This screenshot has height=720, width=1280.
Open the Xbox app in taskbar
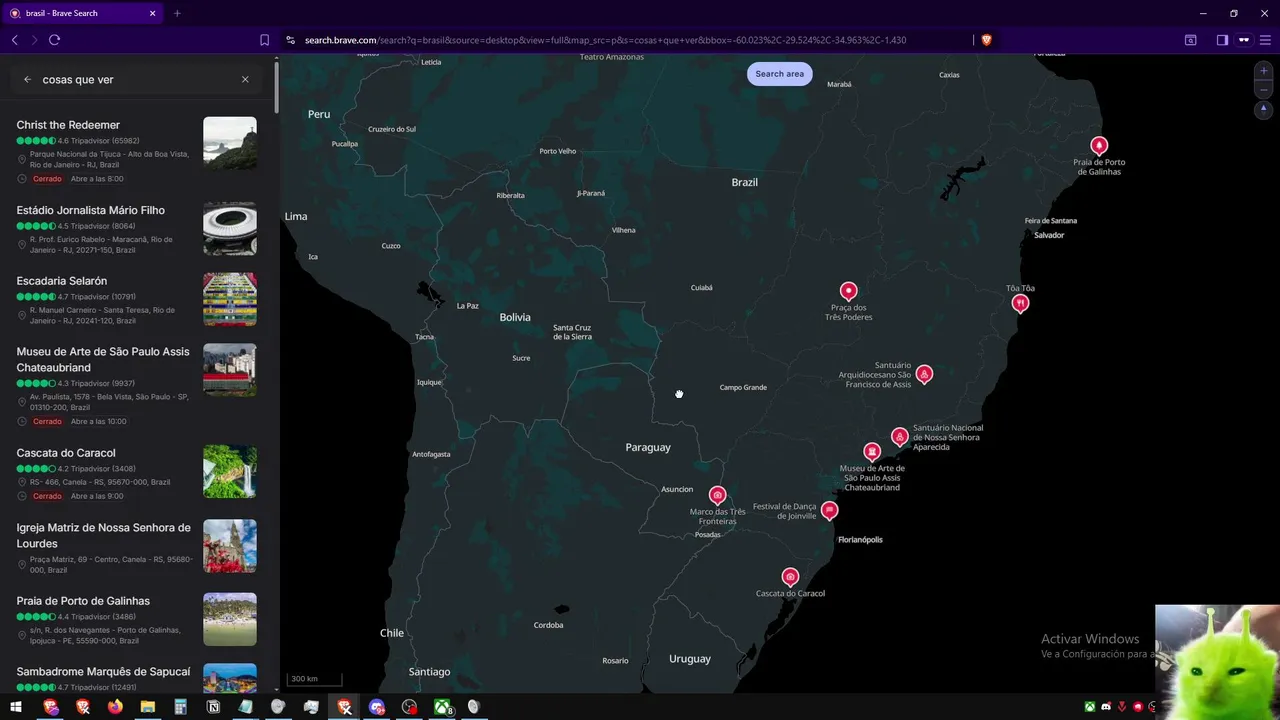coord(441,707)
